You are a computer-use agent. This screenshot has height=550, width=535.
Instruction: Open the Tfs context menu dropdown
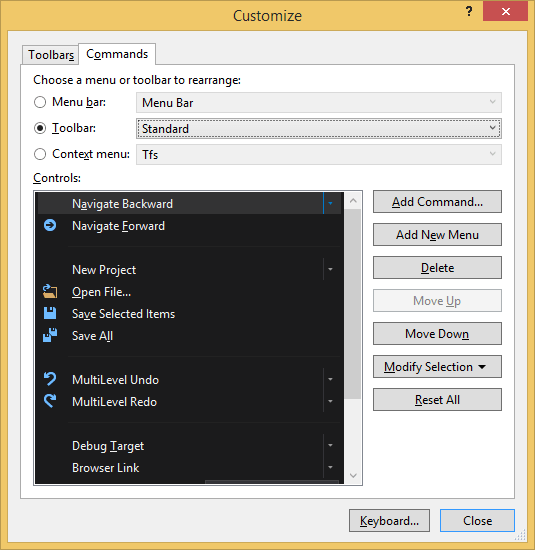pos(319,154)
